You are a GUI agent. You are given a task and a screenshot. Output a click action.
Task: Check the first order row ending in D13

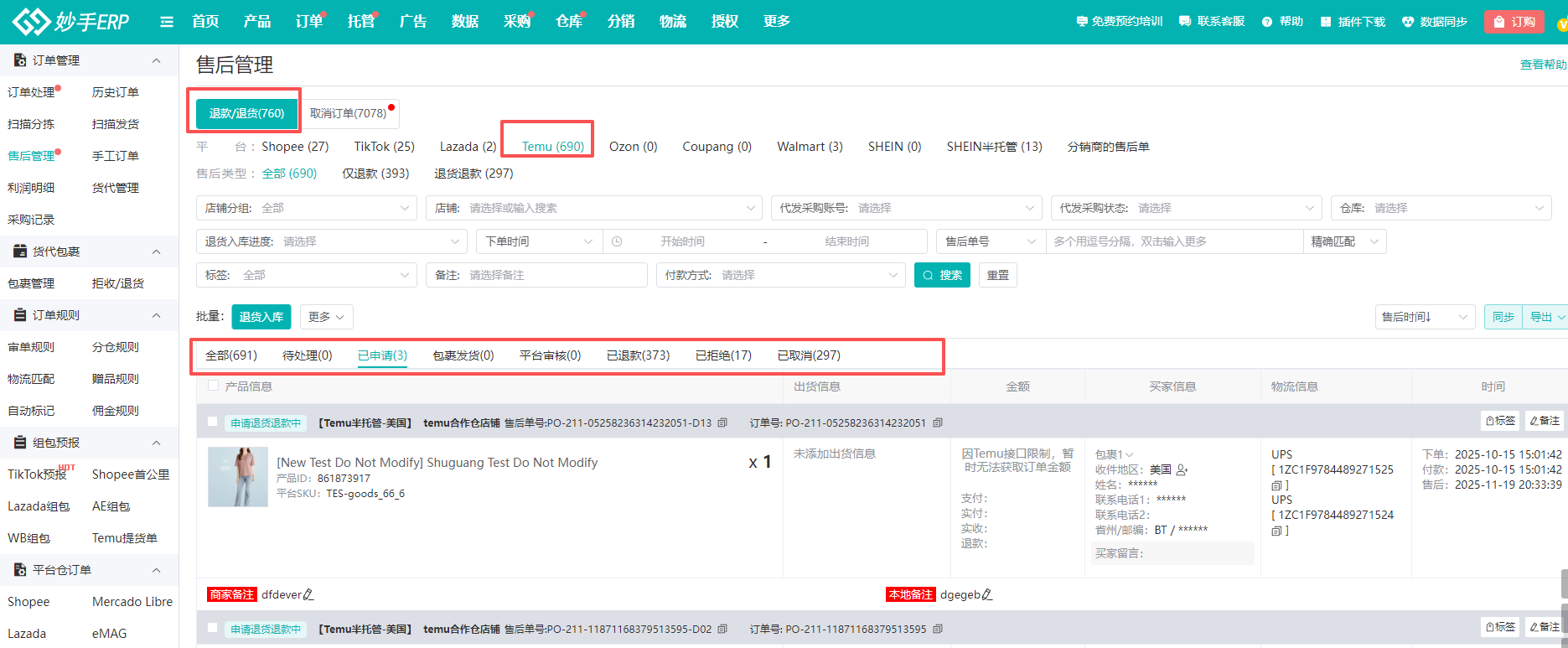coord(212,422)
